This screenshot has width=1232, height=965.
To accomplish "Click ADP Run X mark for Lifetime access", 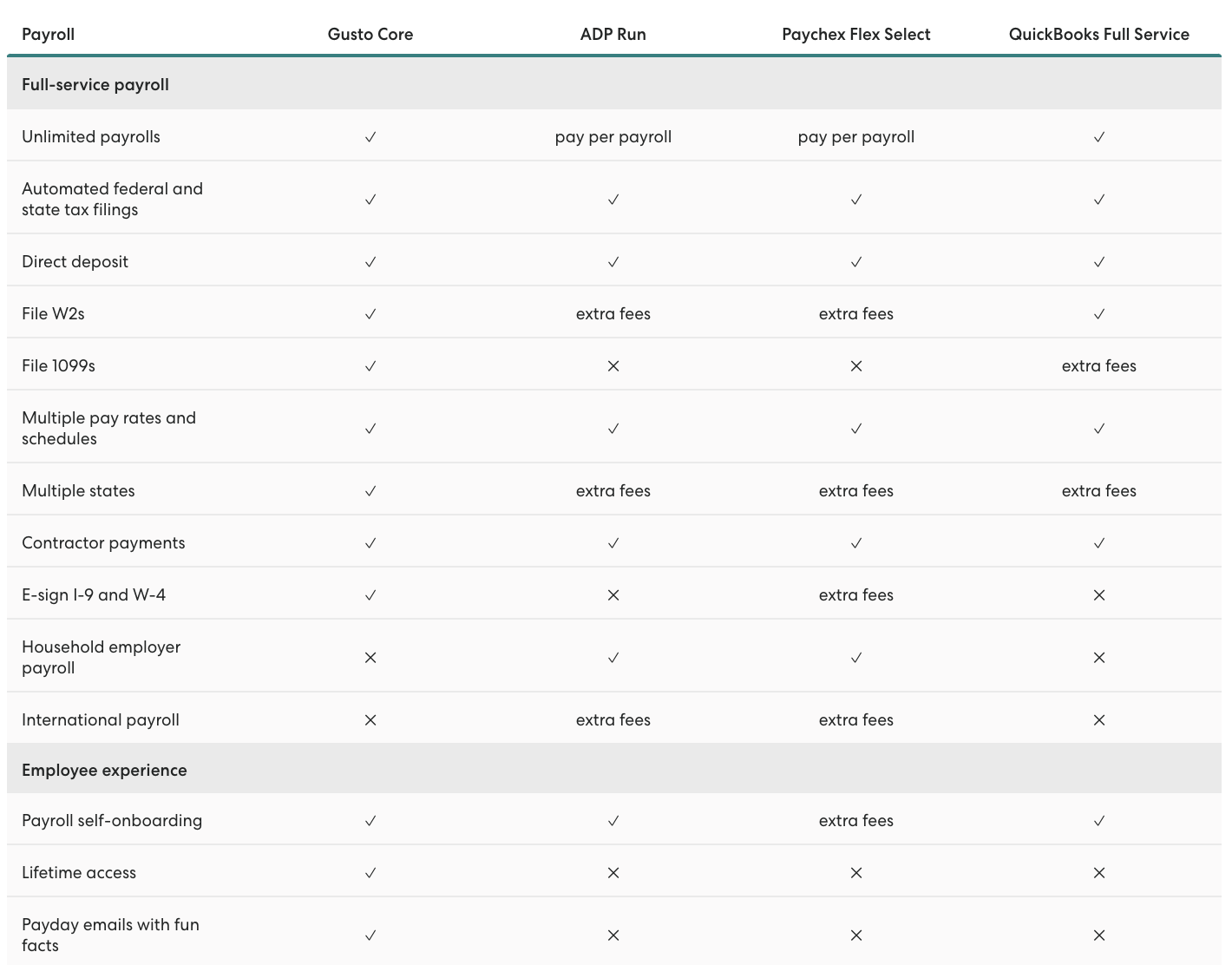I will tap(613, 873).
